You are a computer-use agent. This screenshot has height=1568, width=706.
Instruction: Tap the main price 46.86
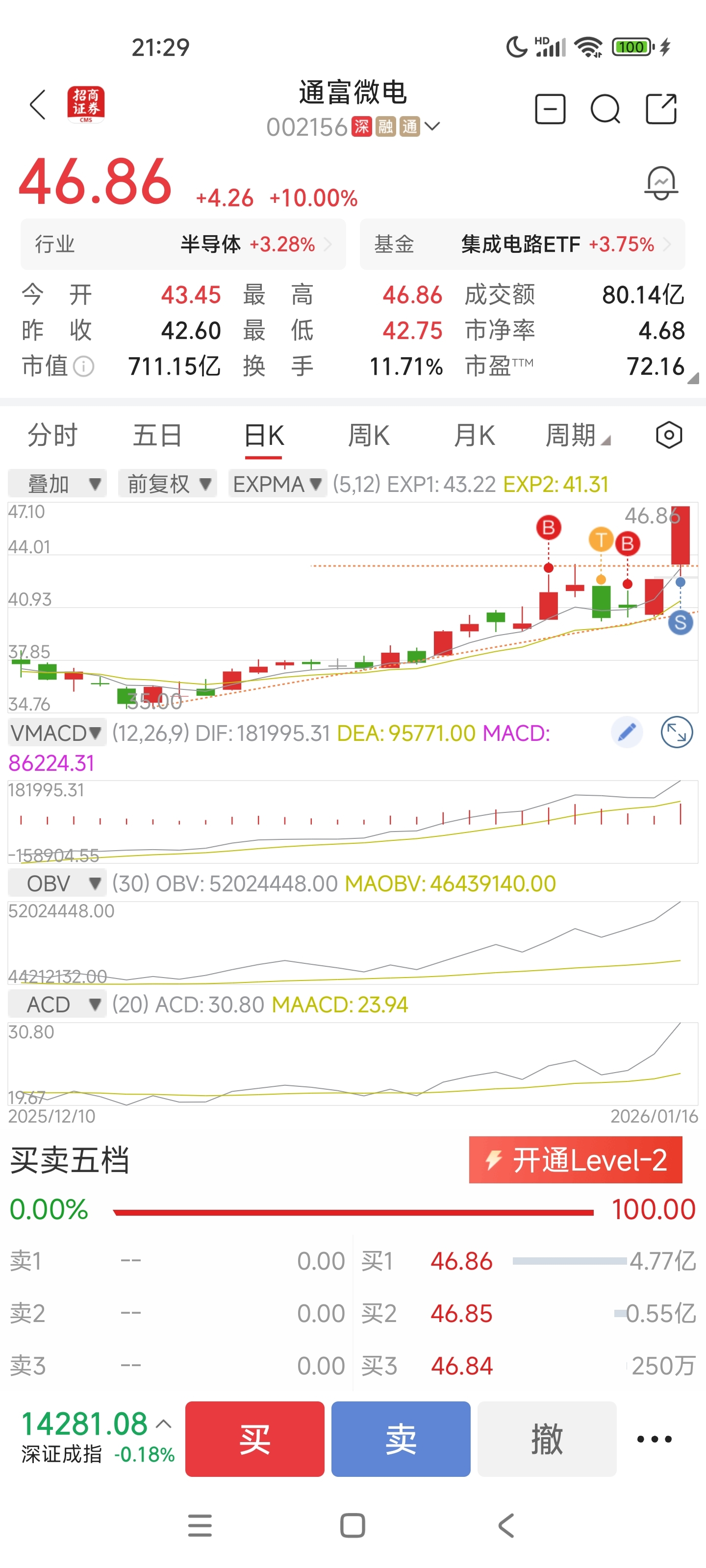(96, 181)
